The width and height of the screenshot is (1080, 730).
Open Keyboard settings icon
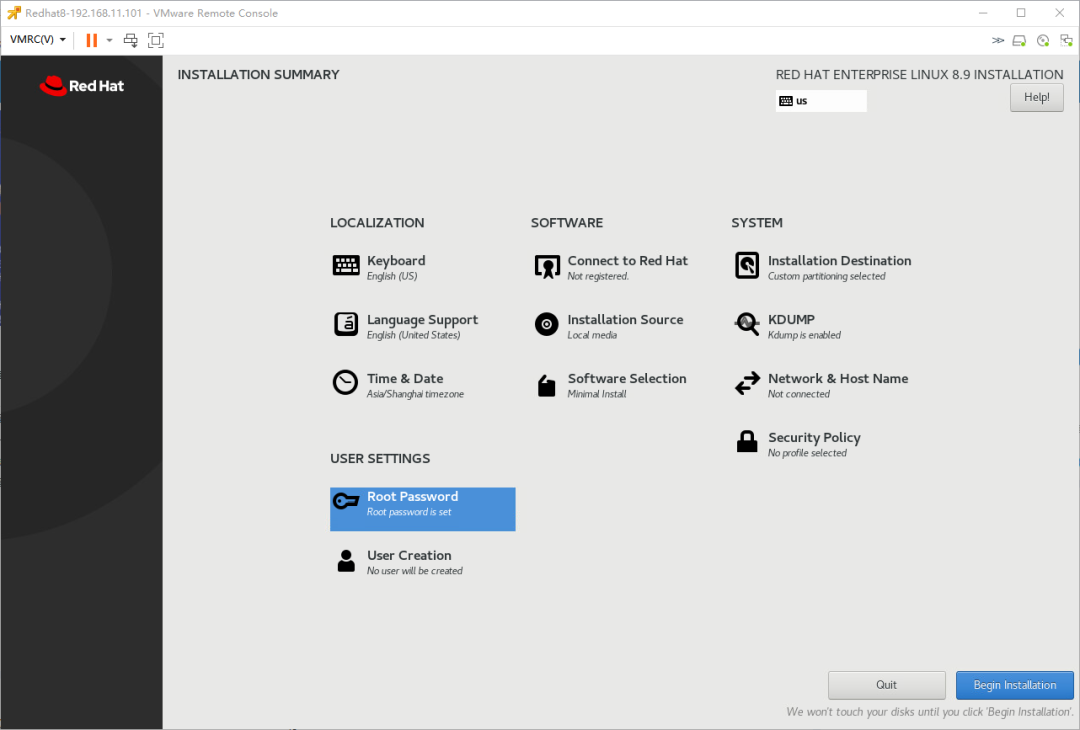[346, 265]
